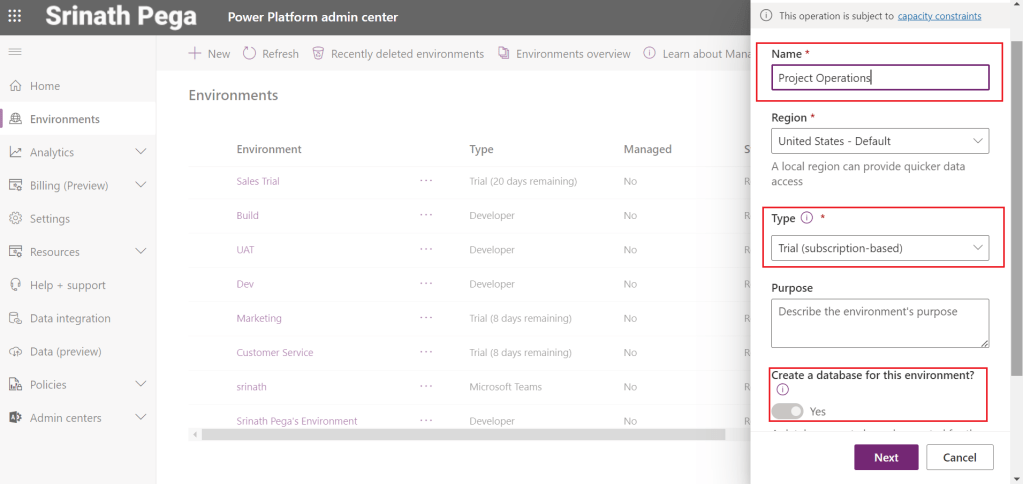
Task: Open Recently deleted environments command
Action: [x=398, y=53]
